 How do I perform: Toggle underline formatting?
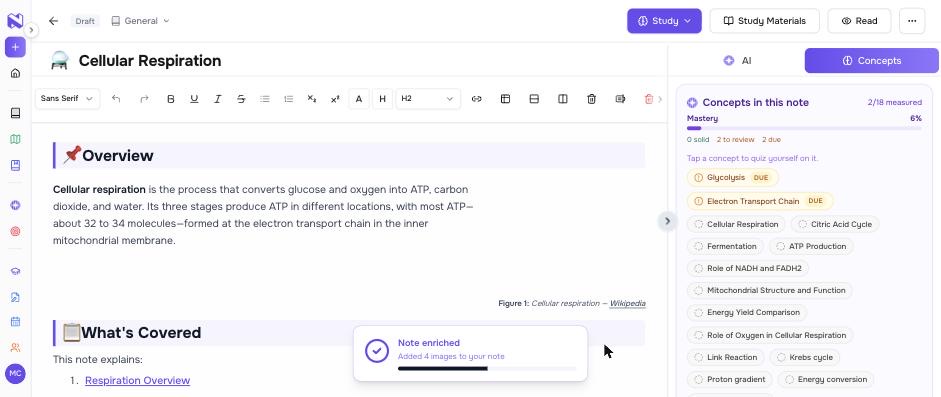point(194,99)
